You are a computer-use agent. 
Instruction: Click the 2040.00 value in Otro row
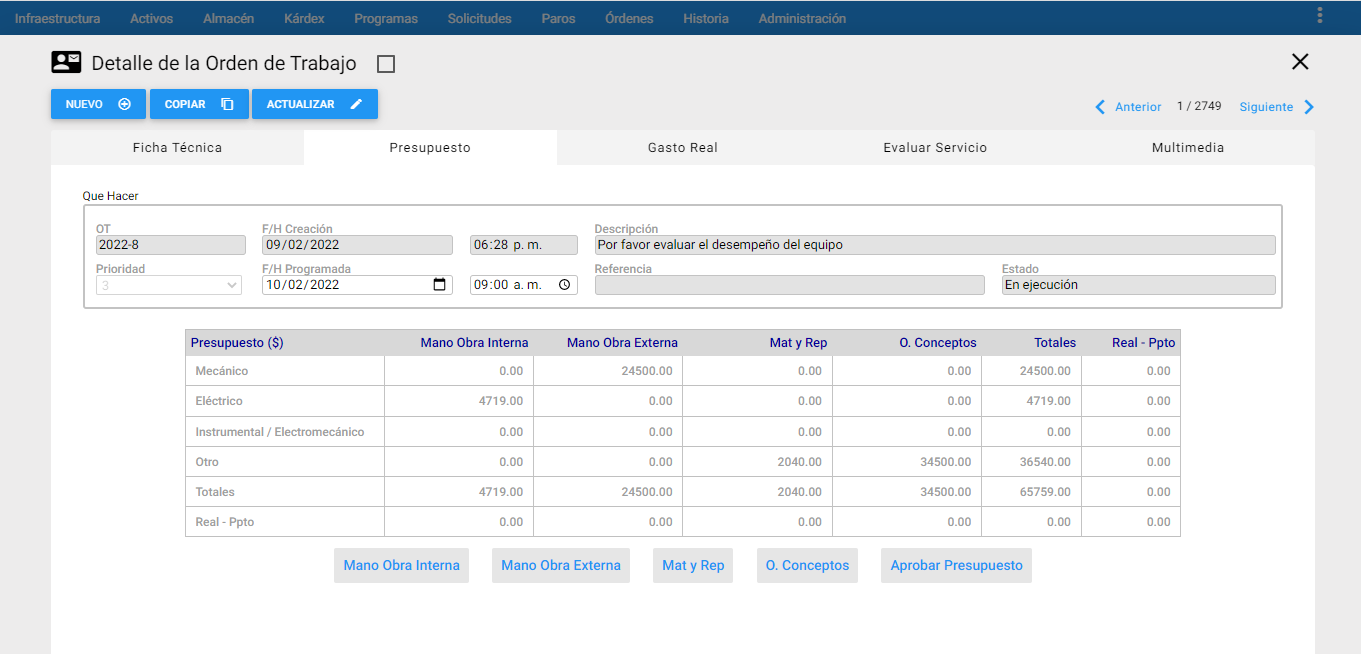(x=799, y=462)
